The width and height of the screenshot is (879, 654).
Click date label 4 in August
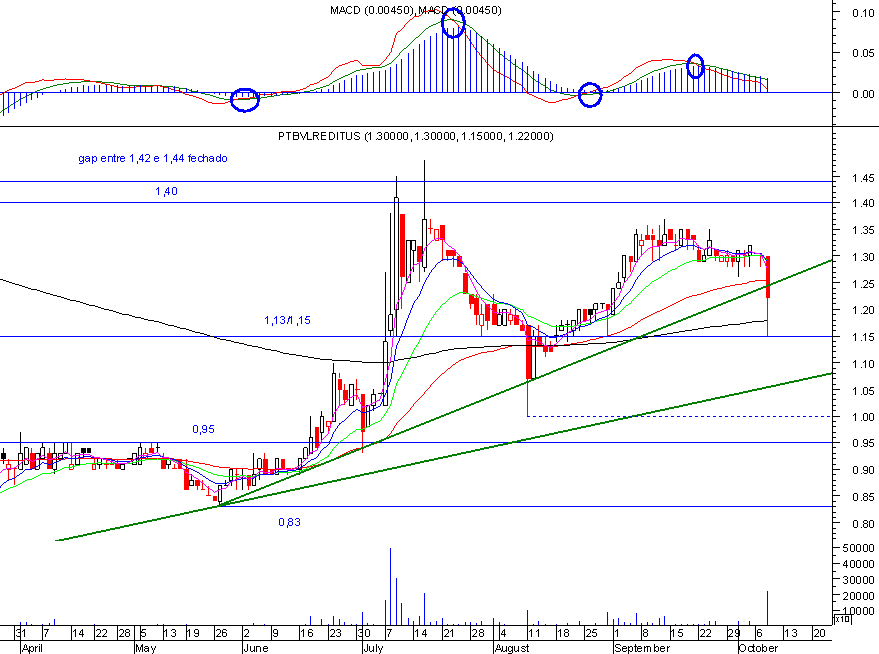[x=503, y=633]
